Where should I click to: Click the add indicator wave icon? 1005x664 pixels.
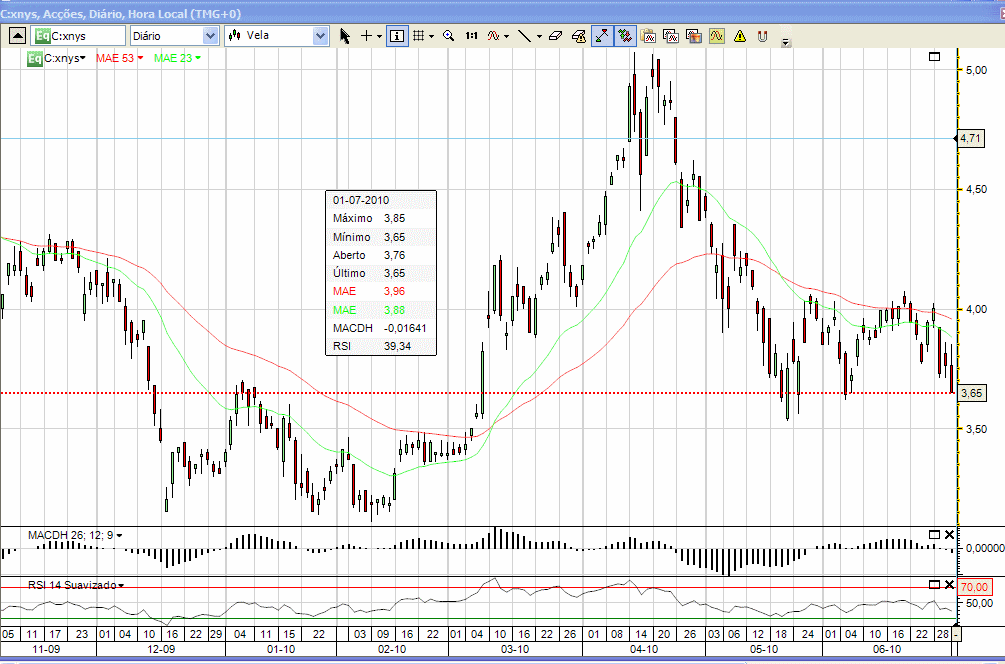click(x=493, y=36)
